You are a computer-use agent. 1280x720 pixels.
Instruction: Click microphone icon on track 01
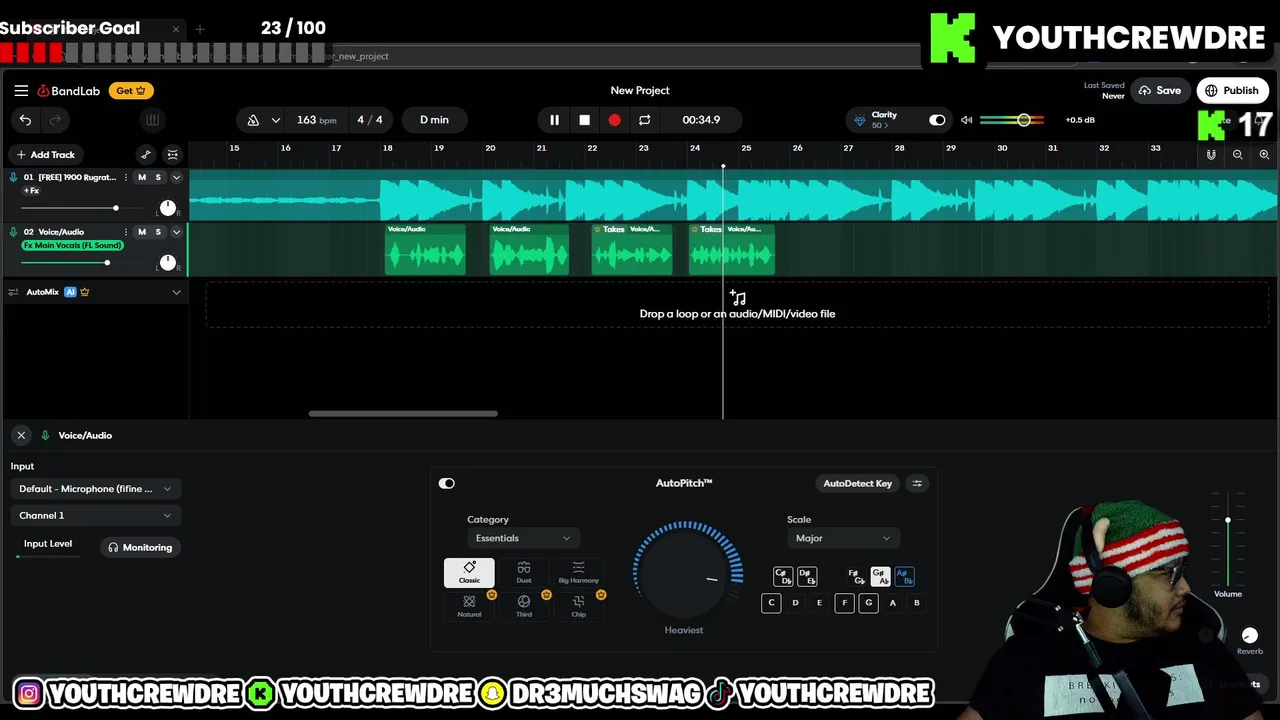pos(13,177)
